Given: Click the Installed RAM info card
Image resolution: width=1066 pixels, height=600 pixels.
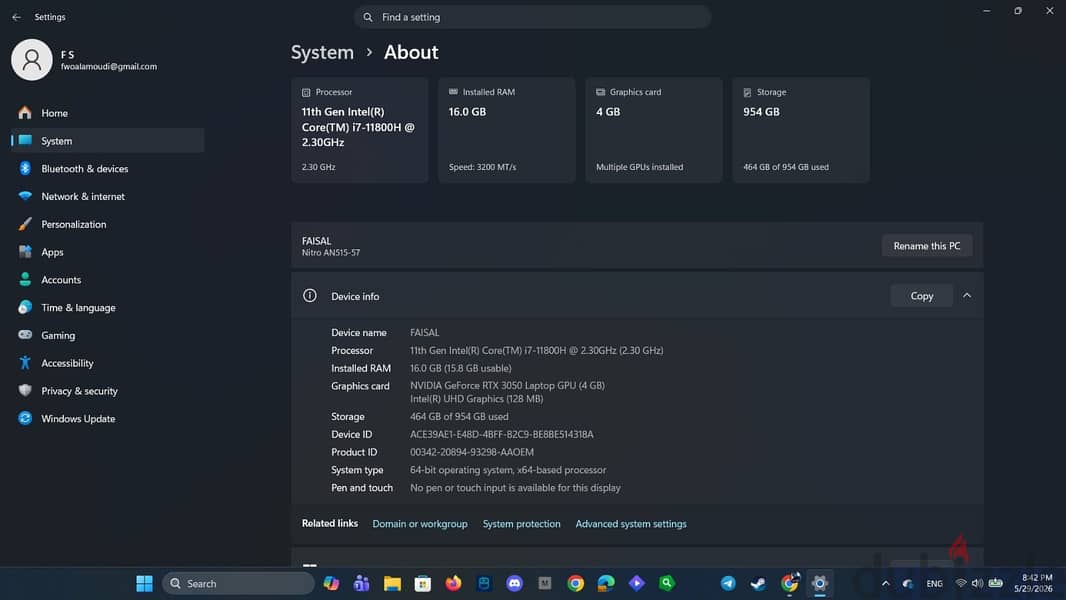Looking at the screenshot, I should (x=506, y=130).
